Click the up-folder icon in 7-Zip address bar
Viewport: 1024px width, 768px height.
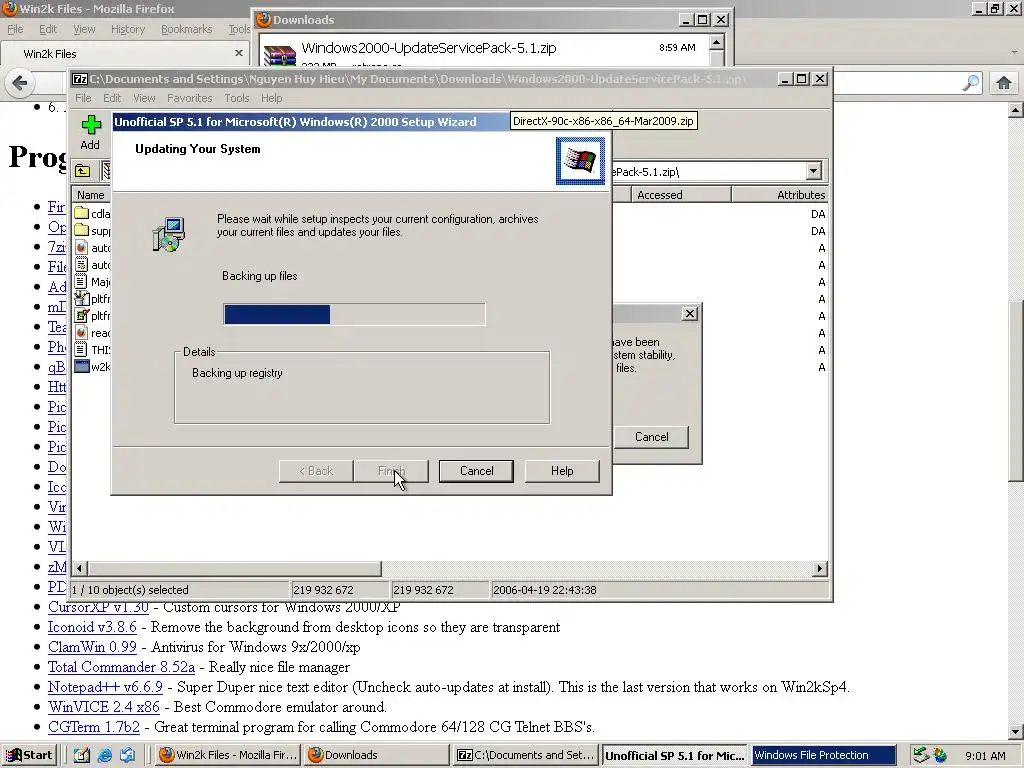tap(82, 171)
